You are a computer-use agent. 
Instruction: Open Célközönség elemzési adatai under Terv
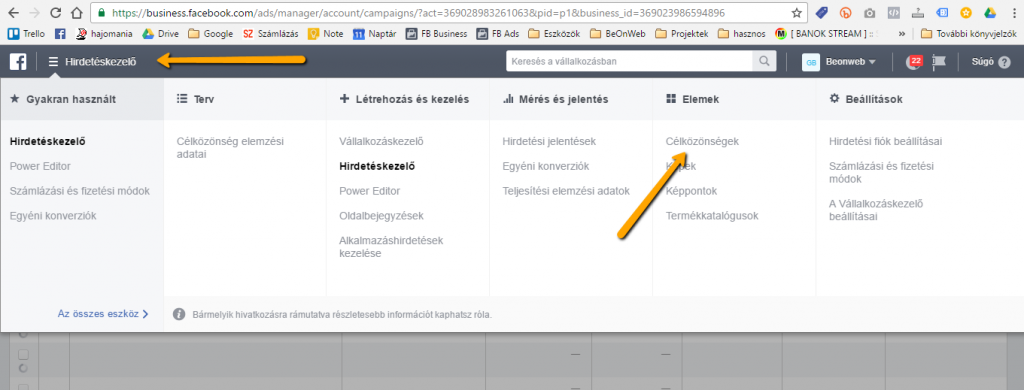pos(231,148)
